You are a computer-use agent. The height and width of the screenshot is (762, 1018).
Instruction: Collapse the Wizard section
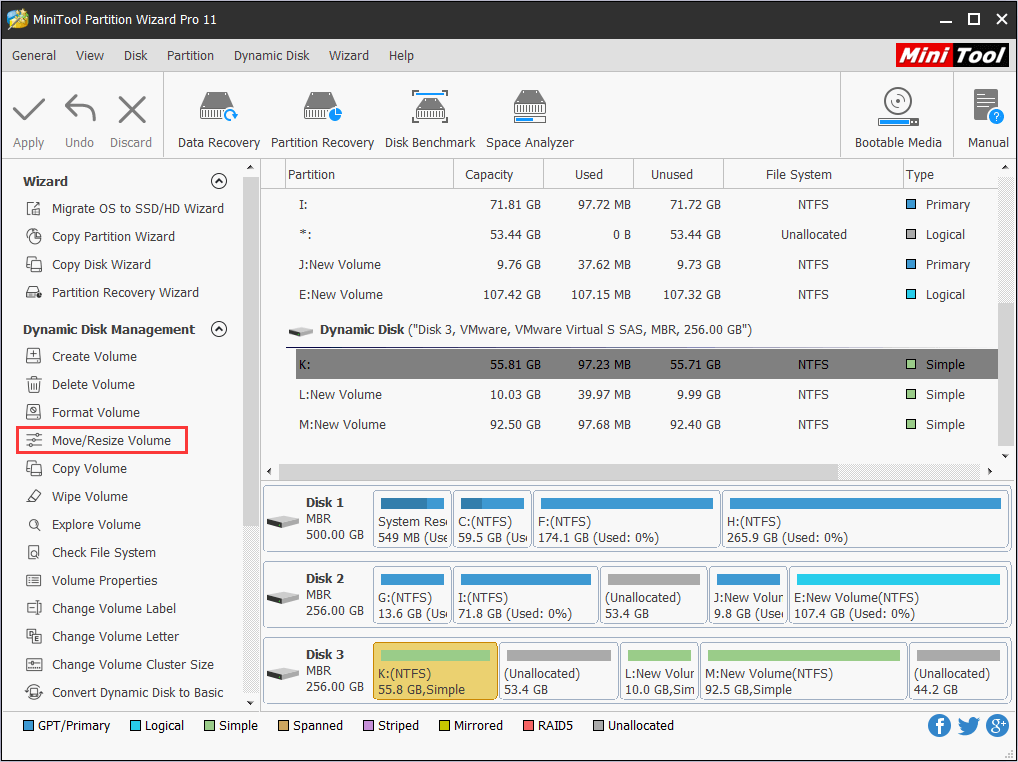(x=219, y=181)
